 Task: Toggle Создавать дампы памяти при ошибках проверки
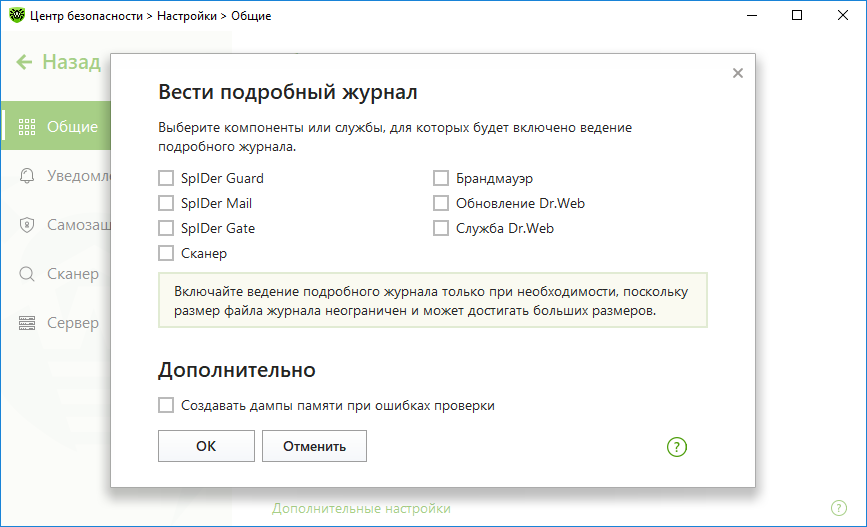tap(166, 405)
